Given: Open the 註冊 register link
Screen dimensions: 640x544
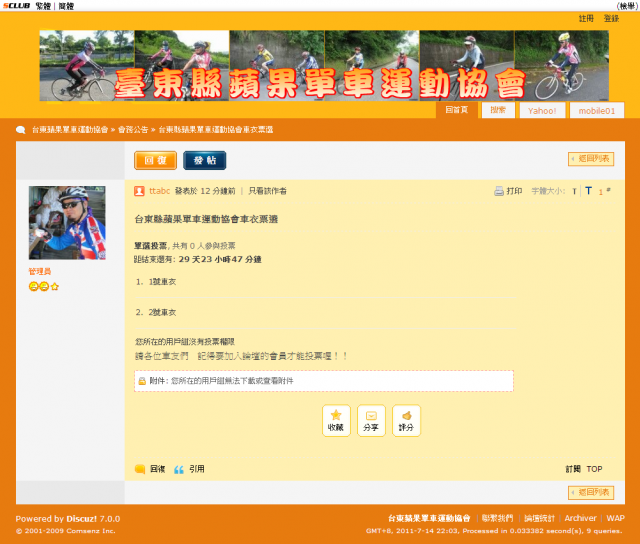Looking at the screenshot, I should pos(586,18).
